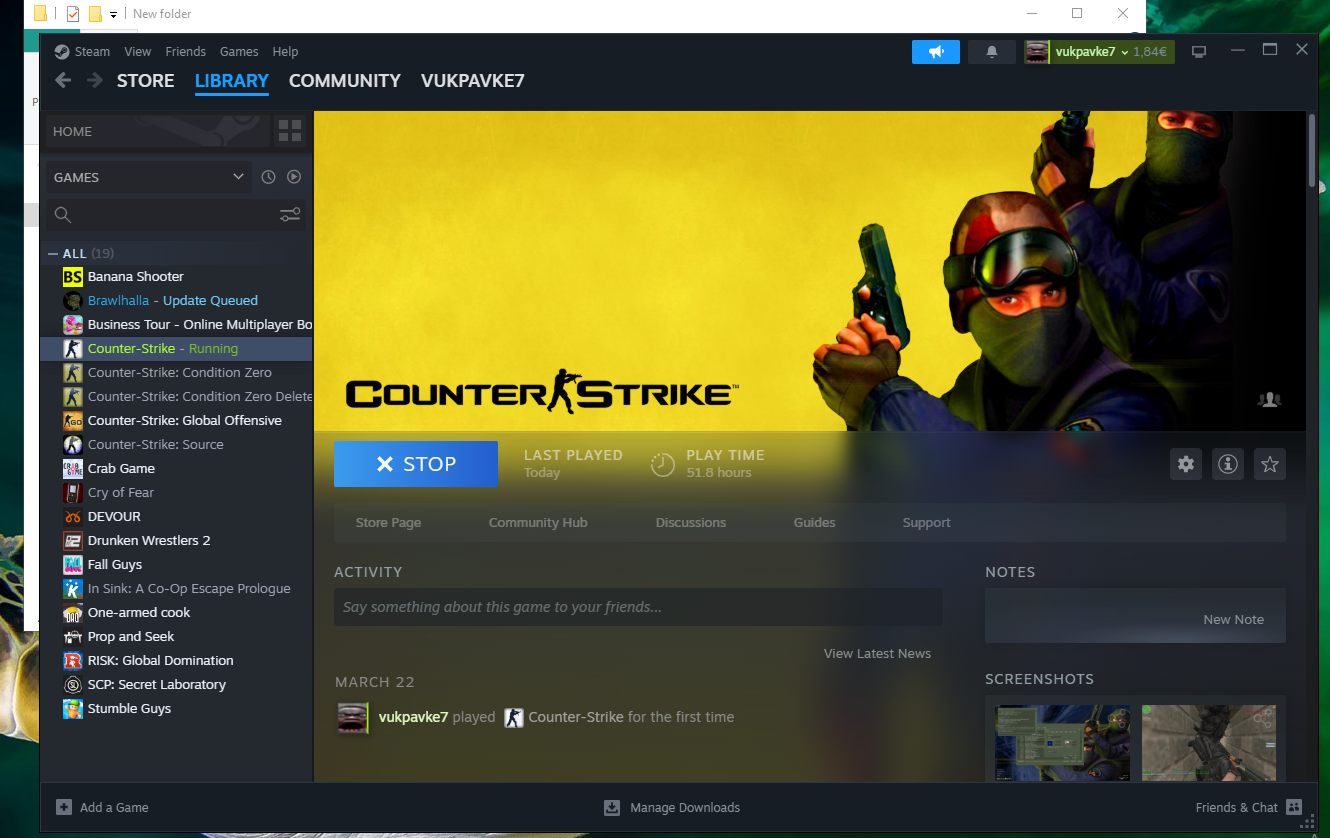This screenshot has height=838, width=1330.
Task: Select Fall Guys in the library list
Action: [115, 565]
